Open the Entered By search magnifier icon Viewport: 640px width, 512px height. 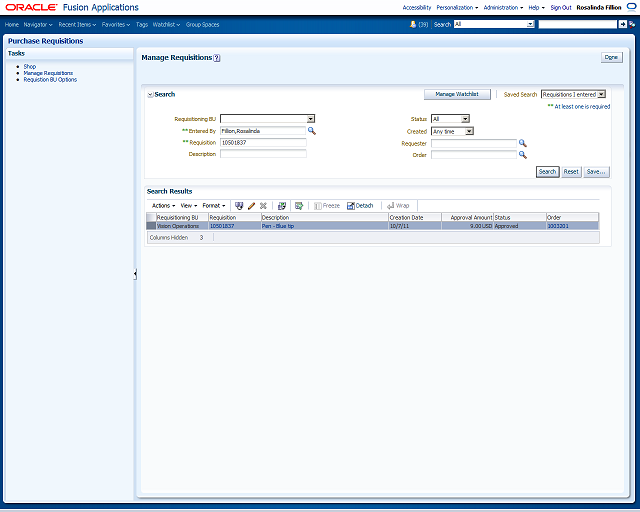pyautogui.click(x=312, y=131)
